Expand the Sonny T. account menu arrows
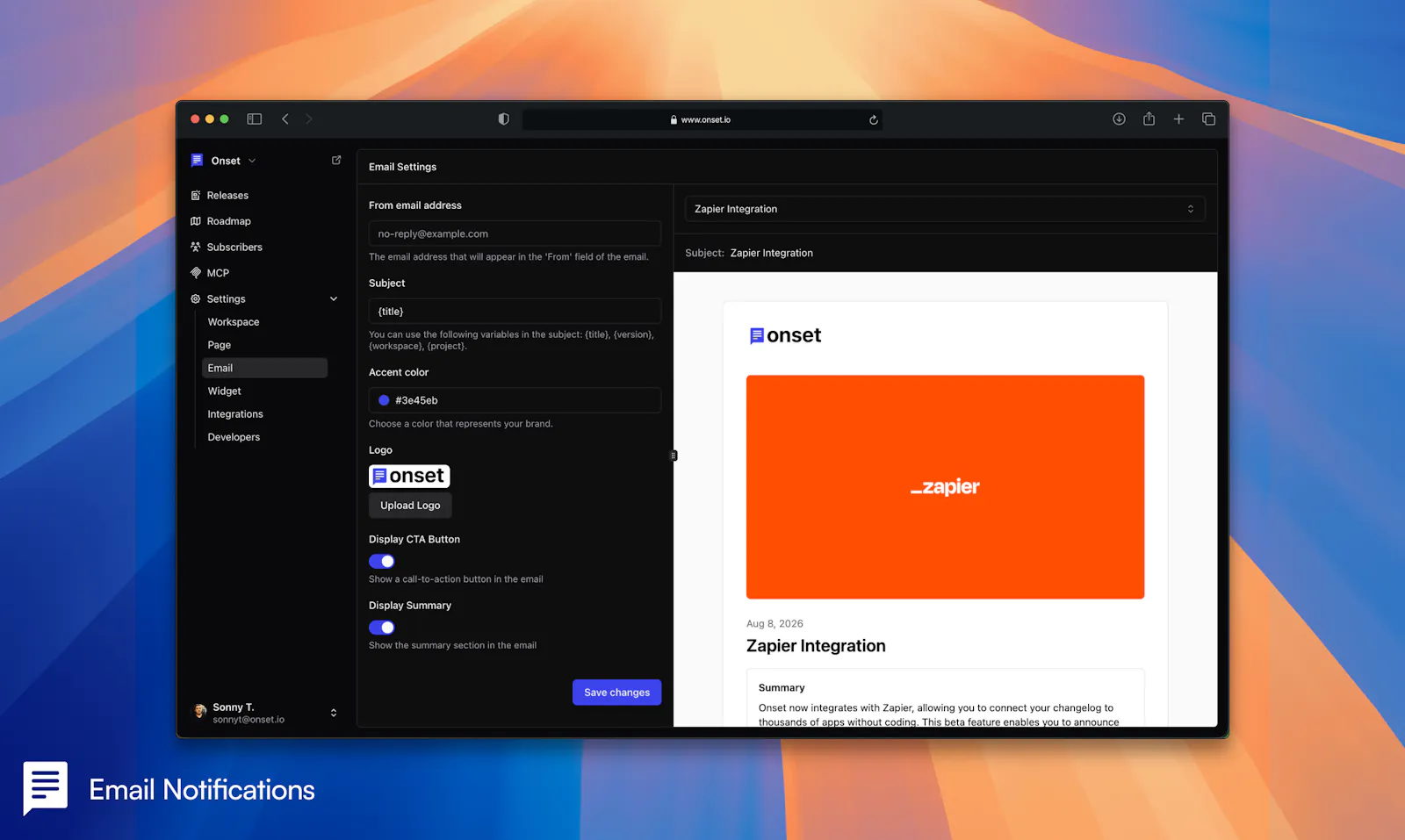This screenshot has width=1405, height=840. (334, 713)
